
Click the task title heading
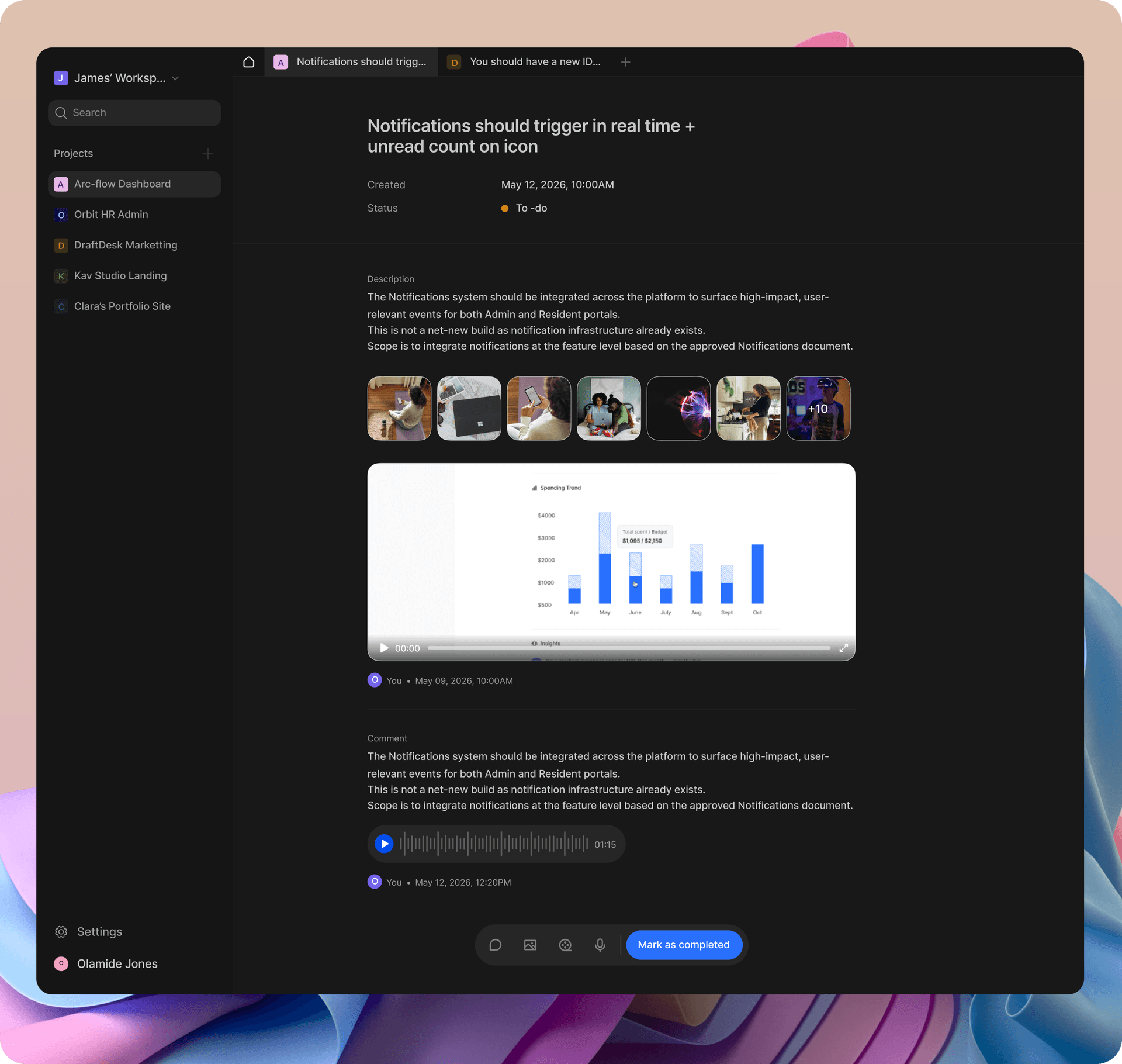531,136
